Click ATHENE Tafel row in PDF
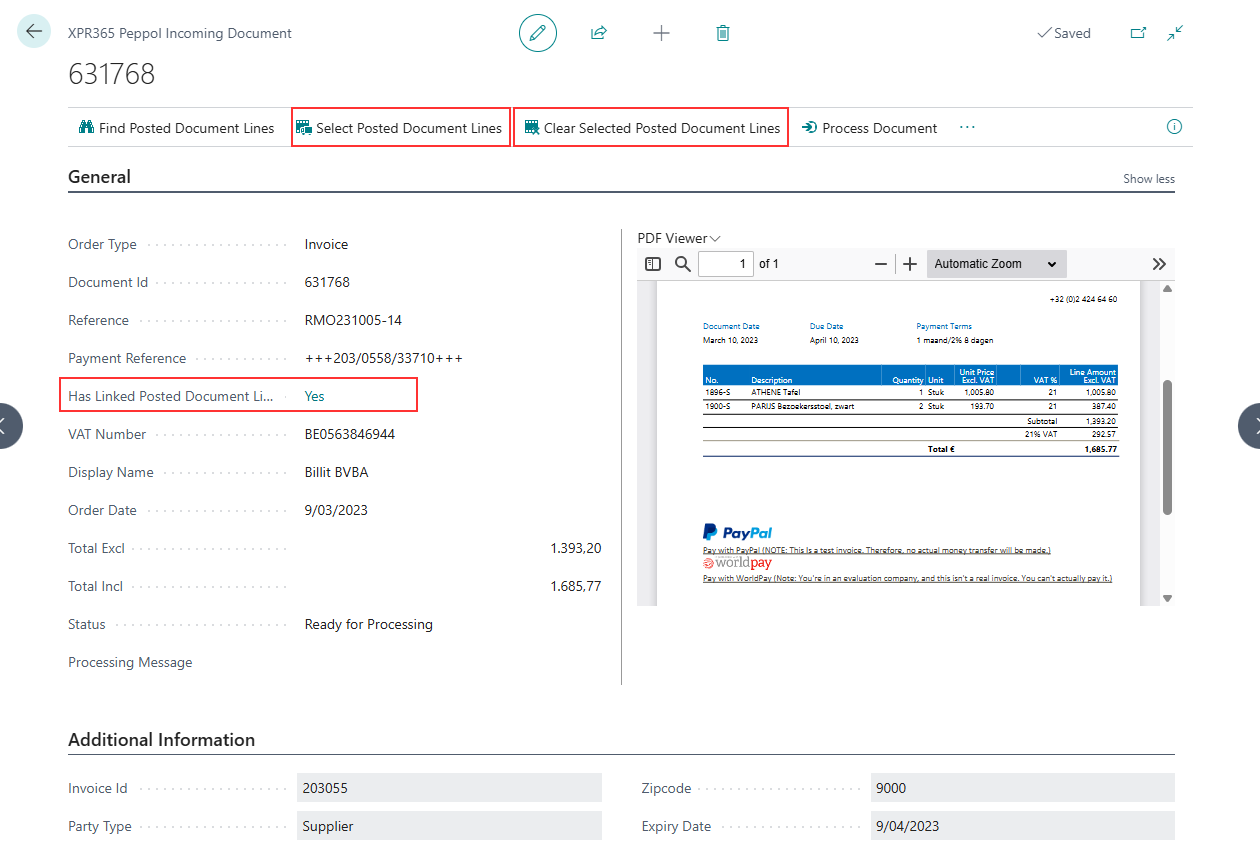 pos(910,392)
